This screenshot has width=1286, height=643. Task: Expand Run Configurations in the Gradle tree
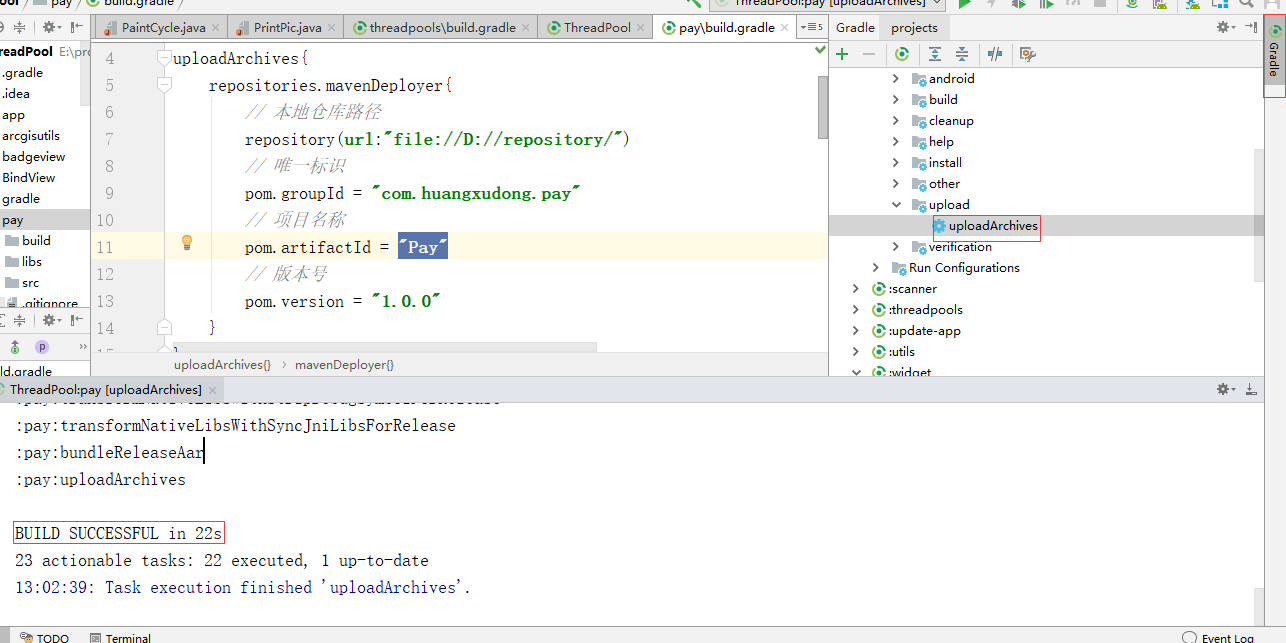pyautogui.click(x=876, y=267)
